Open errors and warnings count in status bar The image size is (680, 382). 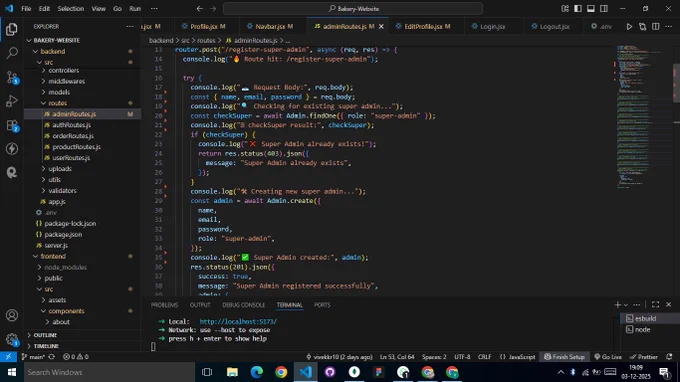click(76, 357)
